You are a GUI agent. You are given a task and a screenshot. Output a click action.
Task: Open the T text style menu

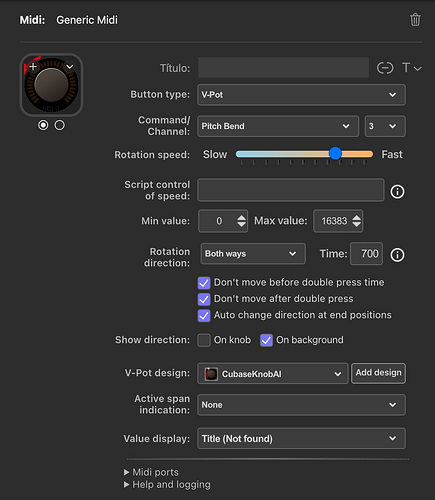[412, 68]
